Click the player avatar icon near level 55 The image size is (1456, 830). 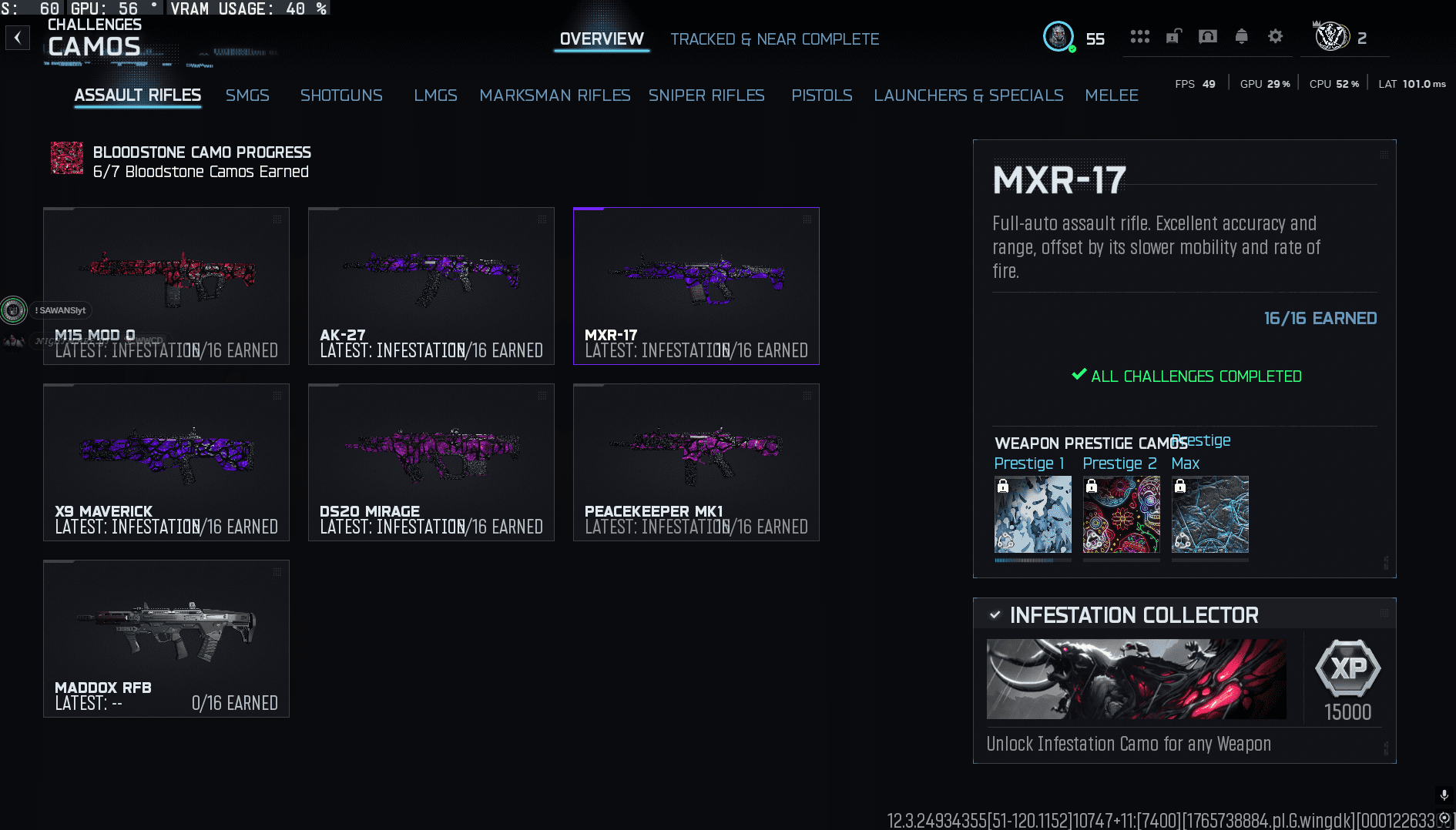pyautogui.click(x=1058, y=37)
